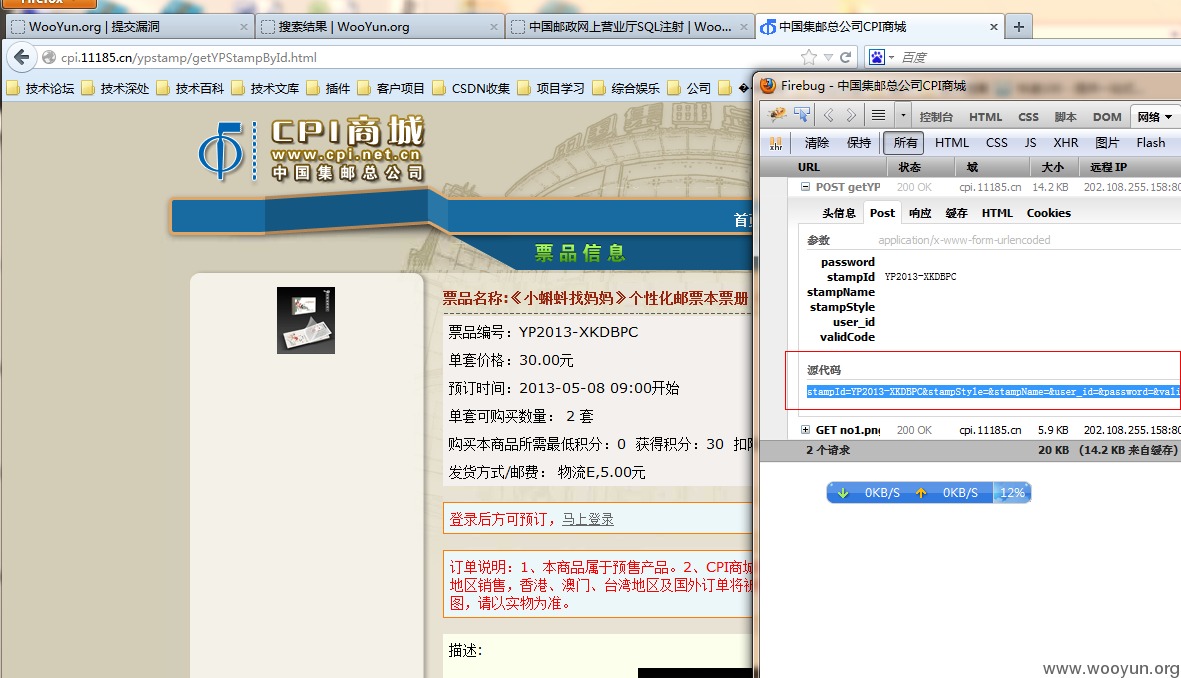Click the Firefox icon in Firebug title bar
The width and height of the screenshot is (1181, 678).
point(768,86)
